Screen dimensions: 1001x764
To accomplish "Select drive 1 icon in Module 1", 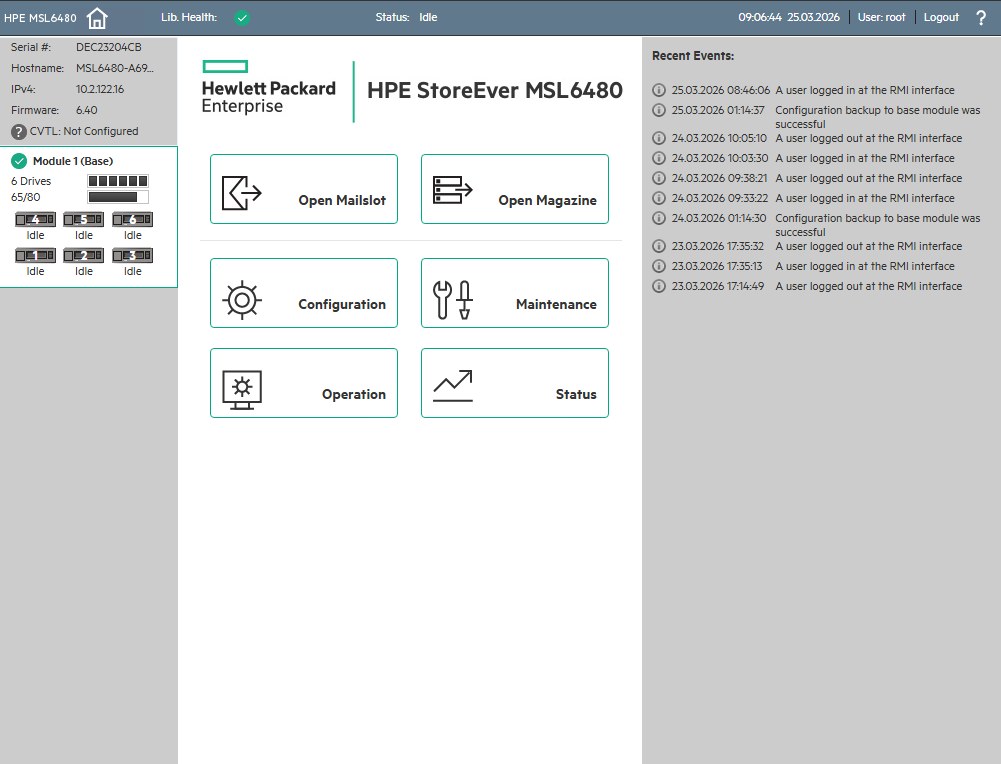I will [35, 255].
